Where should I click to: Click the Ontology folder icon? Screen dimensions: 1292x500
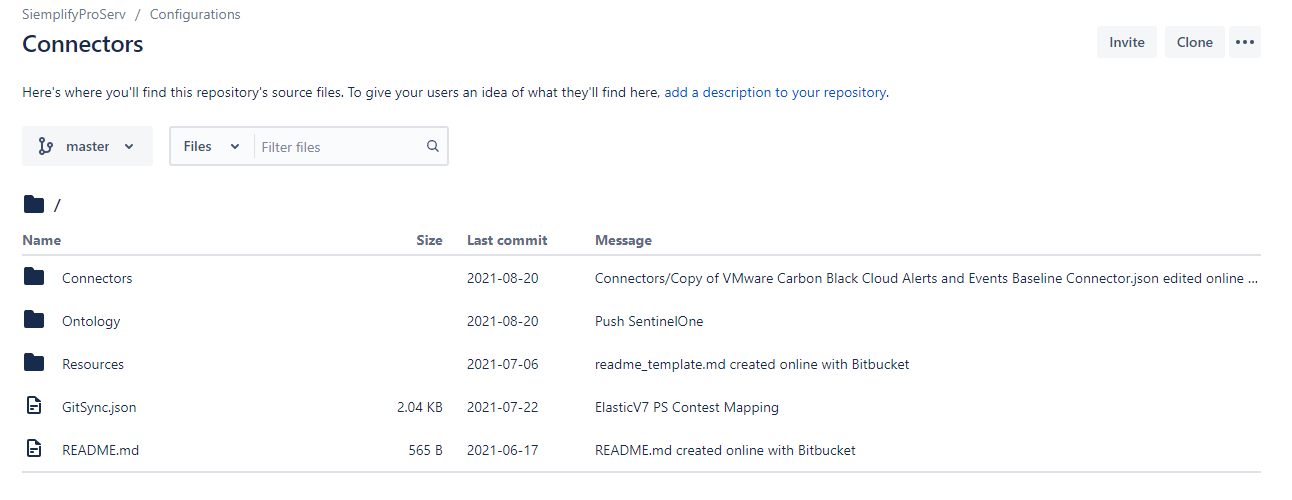click(34, 320)
